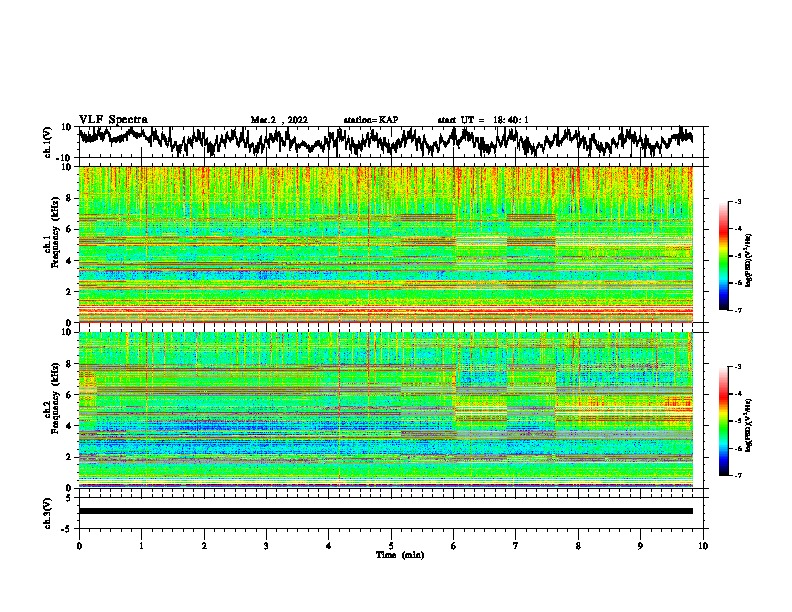This screenshot has width=792, height=612.
Task: Click the "-7" label on ch.1 color scale
Action: 737,311
